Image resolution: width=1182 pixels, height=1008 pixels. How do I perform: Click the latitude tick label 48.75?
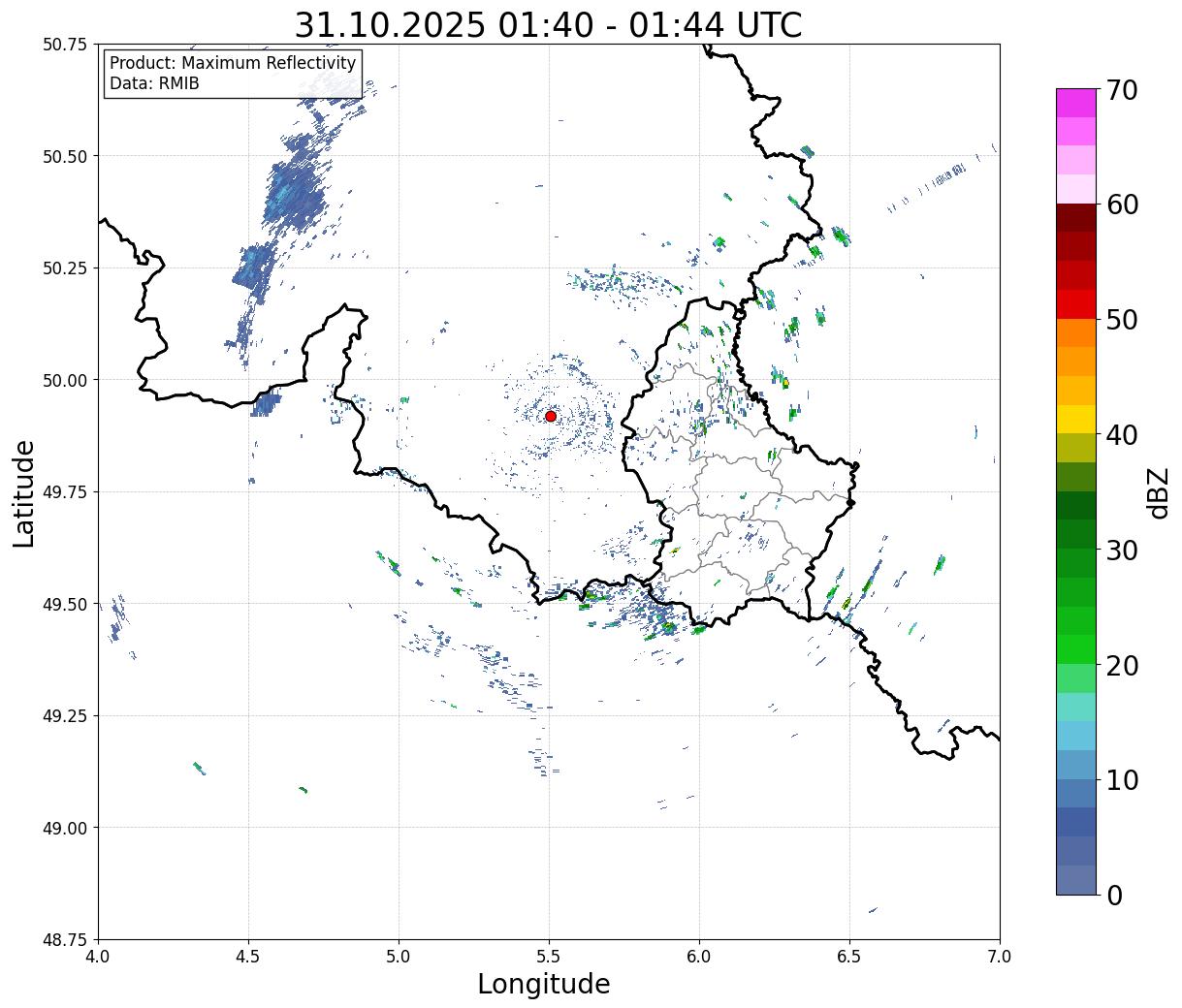[65, 939]
